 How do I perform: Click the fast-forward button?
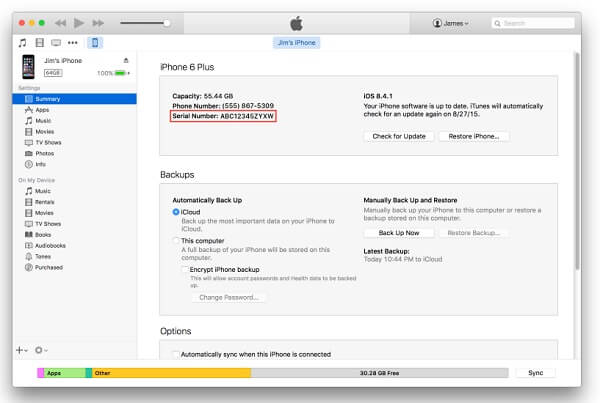tap(100, 22)
